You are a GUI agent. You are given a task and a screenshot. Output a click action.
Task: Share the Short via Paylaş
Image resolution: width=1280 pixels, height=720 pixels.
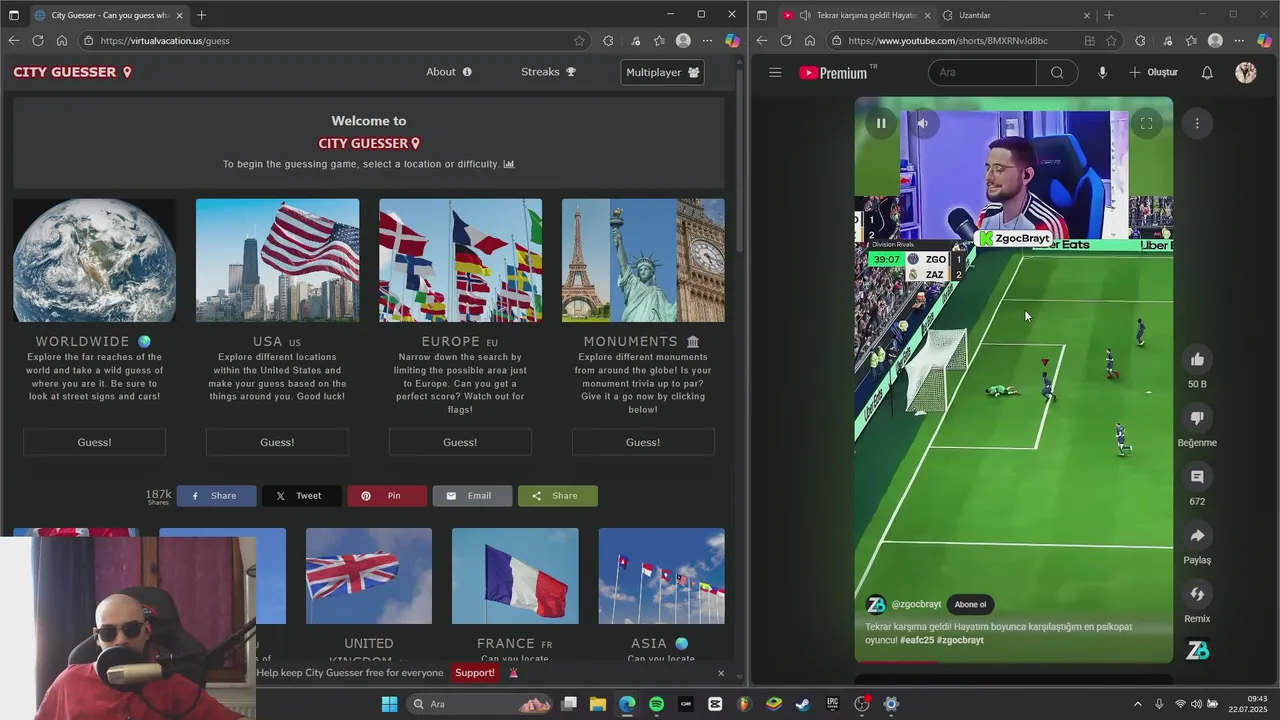tap(1197, 536)
